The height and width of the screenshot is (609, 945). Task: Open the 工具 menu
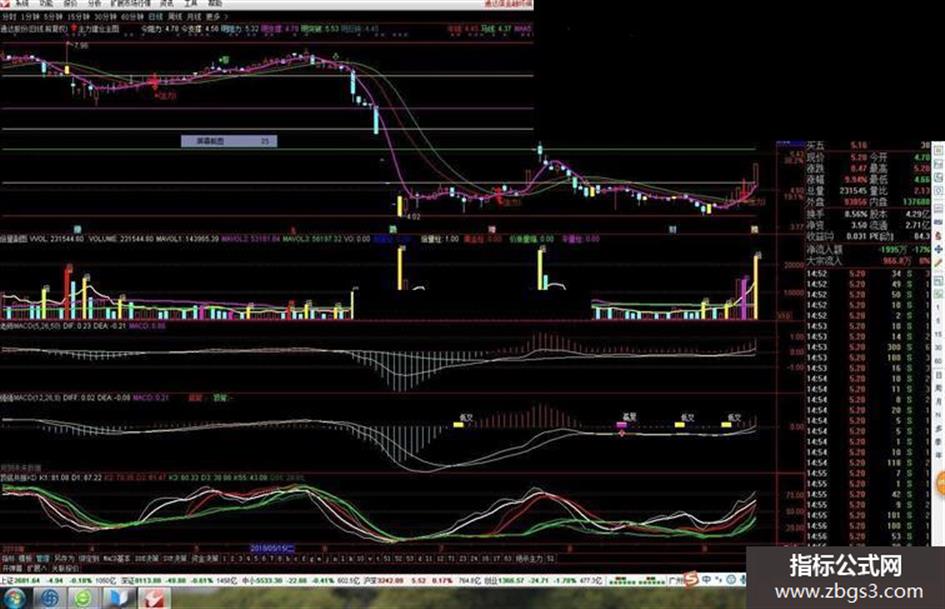191,4
